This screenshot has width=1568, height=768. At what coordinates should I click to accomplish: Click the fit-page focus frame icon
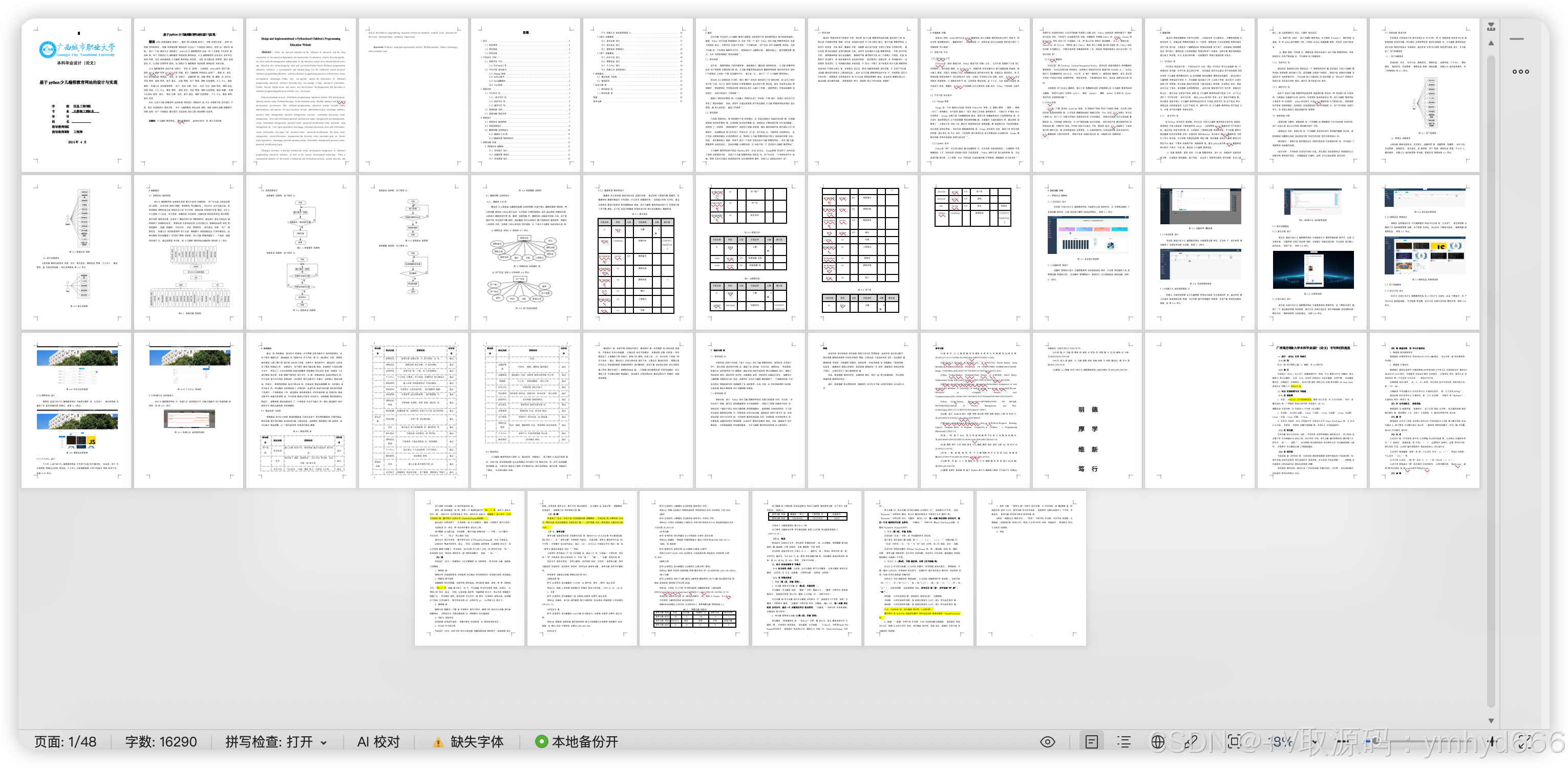(x=1235, y=741)
